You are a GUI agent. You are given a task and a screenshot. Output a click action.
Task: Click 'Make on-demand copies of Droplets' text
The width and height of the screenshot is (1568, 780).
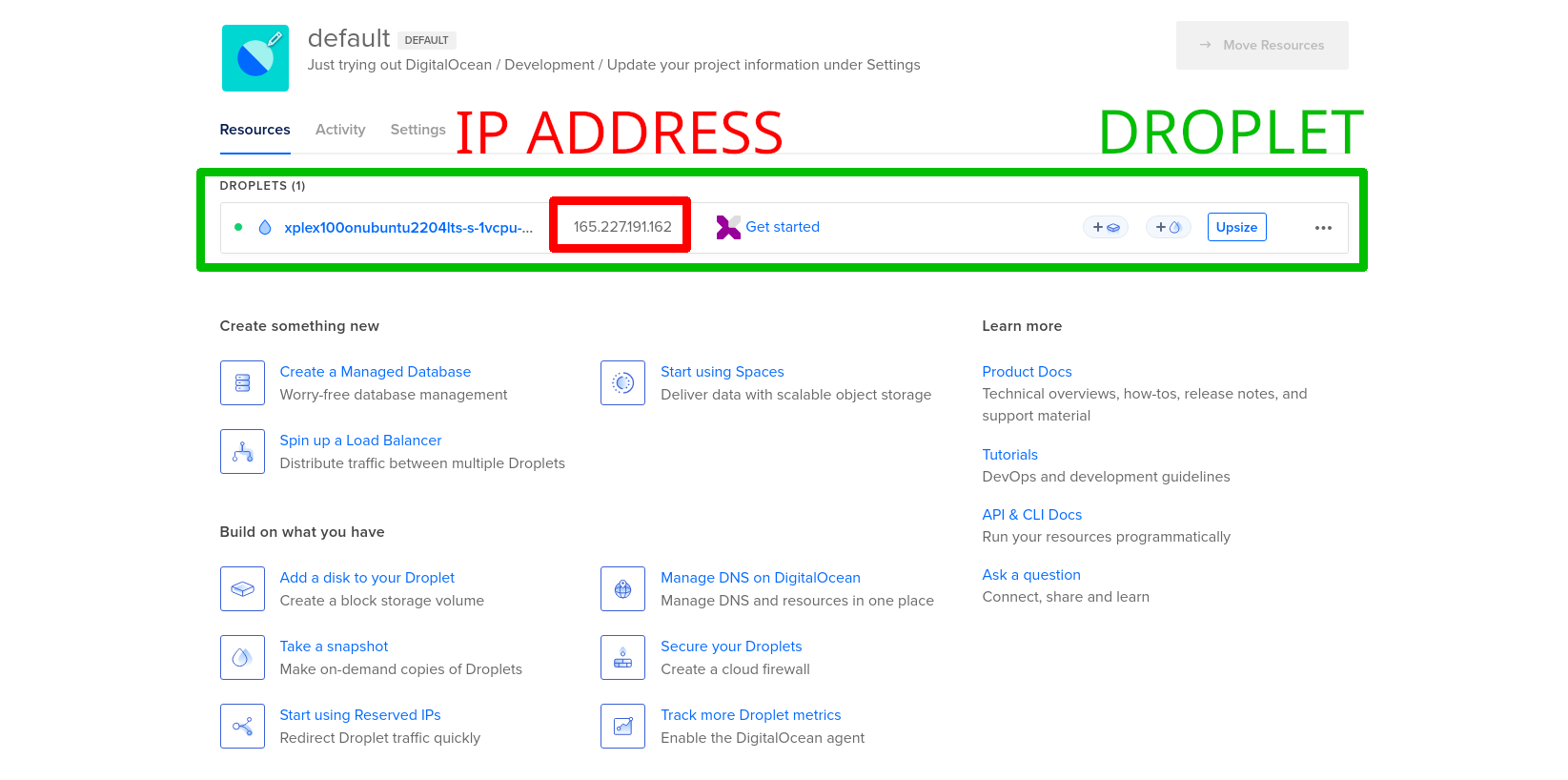[400, 669]
